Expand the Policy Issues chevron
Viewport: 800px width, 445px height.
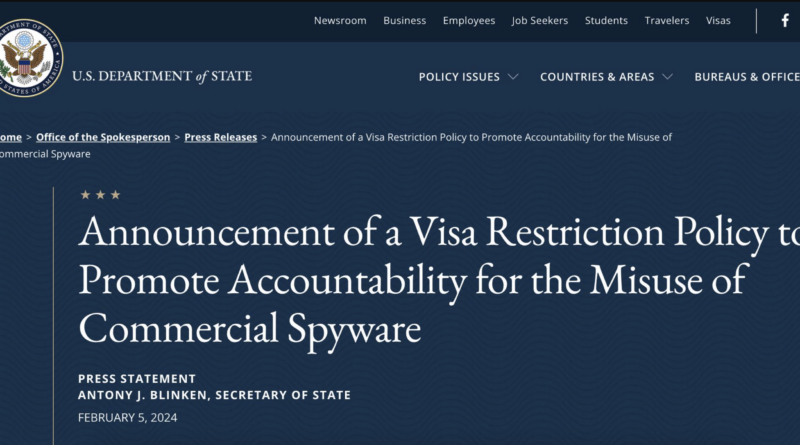coord(513,77)
